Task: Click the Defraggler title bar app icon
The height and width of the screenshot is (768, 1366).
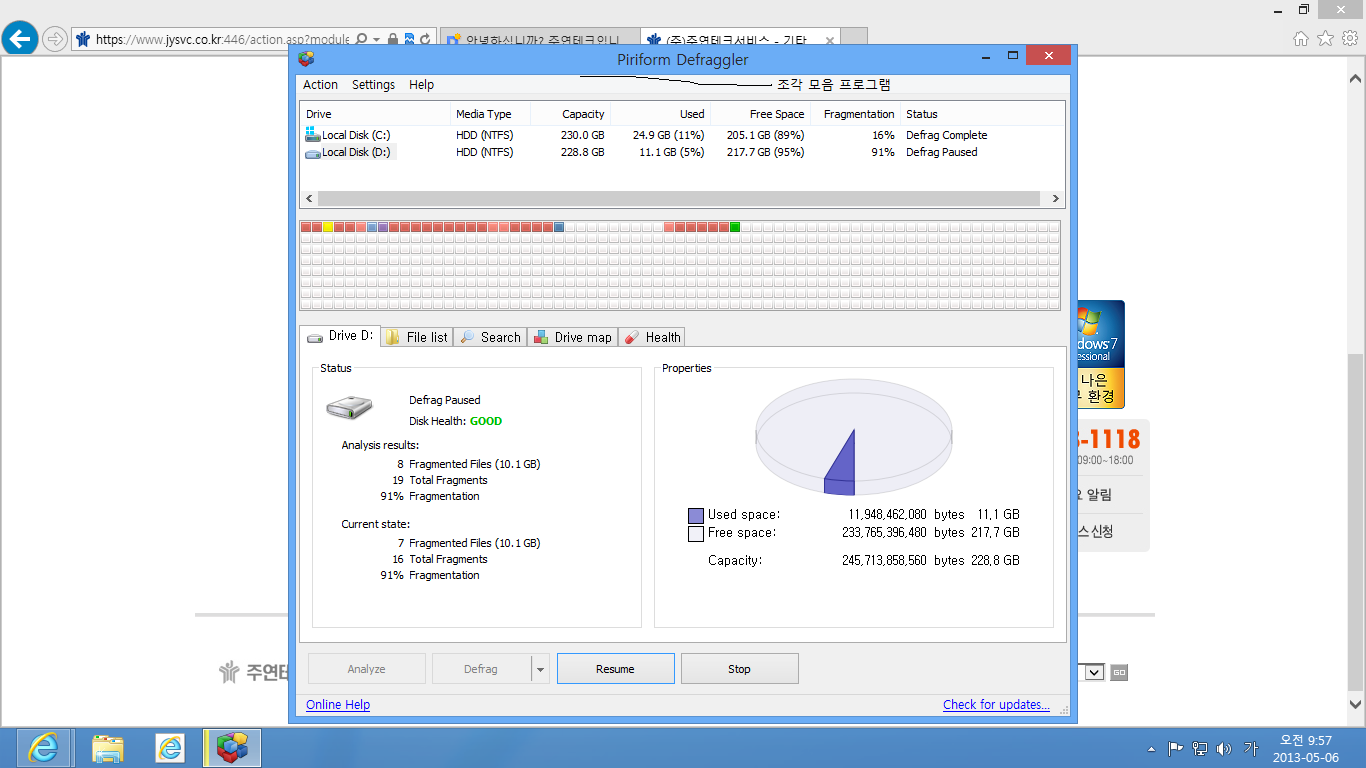Action: (x=307, y=59)
